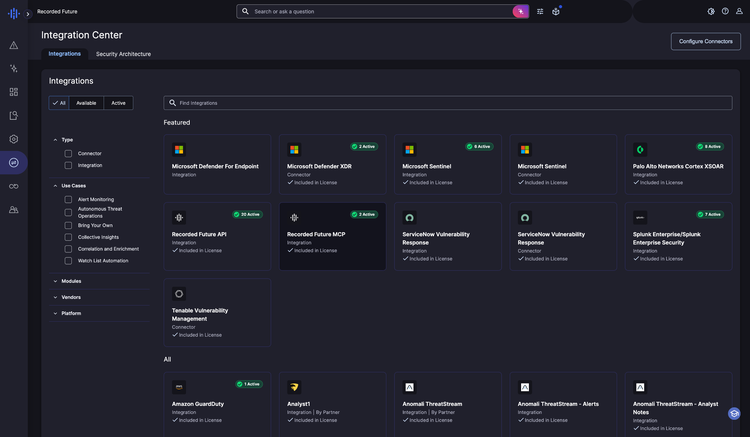Image resolution: width=750 pixels, height=437 pixels.
Task: Open the people icon in left sidebar
Action: (x=13, y=209)
